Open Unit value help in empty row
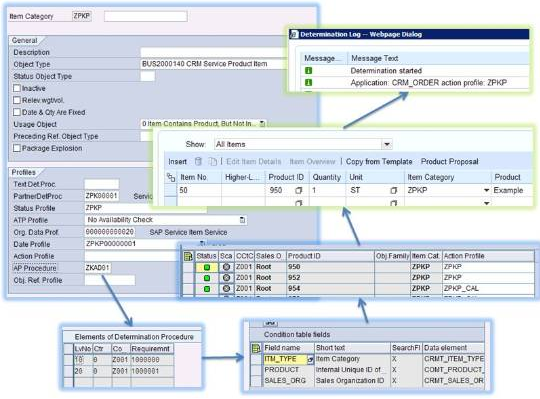540x399 pixels. (x=394, y=203)
